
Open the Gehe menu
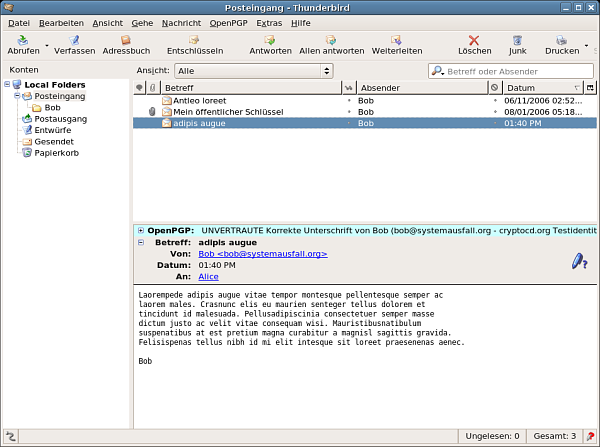pos(142,23)
